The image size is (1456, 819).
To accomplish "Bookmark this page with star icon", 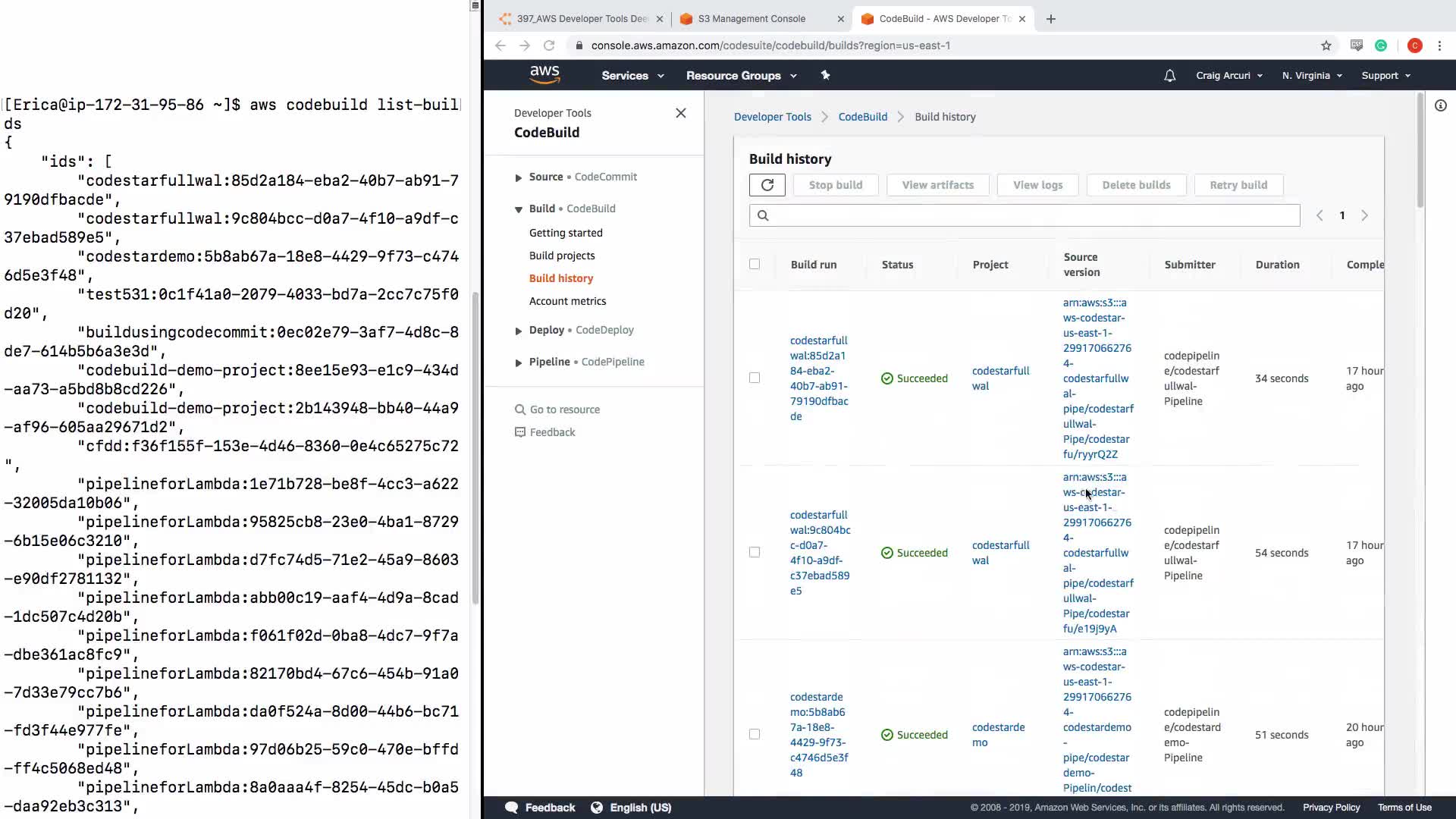I will [1326, 45].
